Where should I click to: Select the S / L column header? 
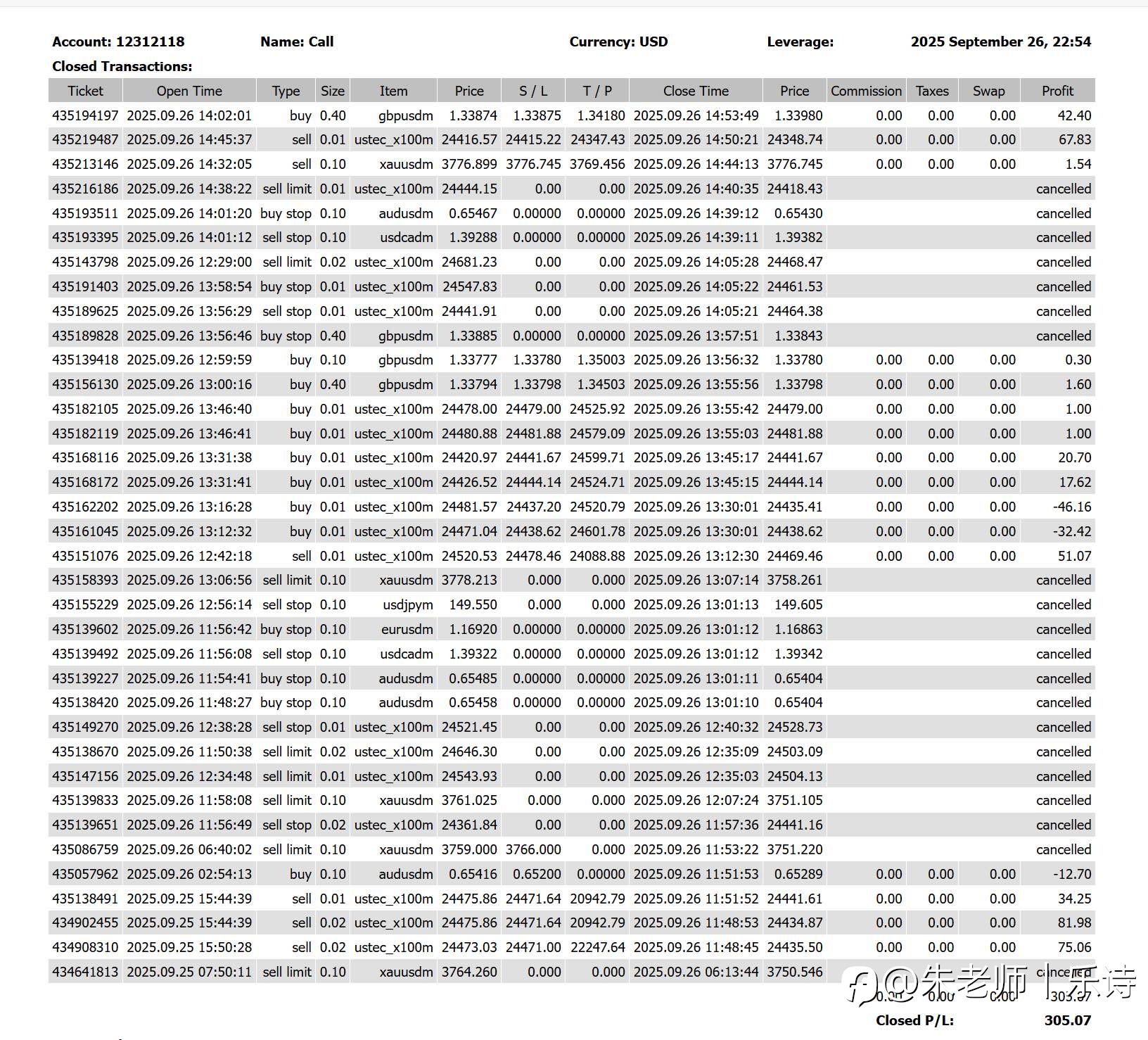pos(533,91)
